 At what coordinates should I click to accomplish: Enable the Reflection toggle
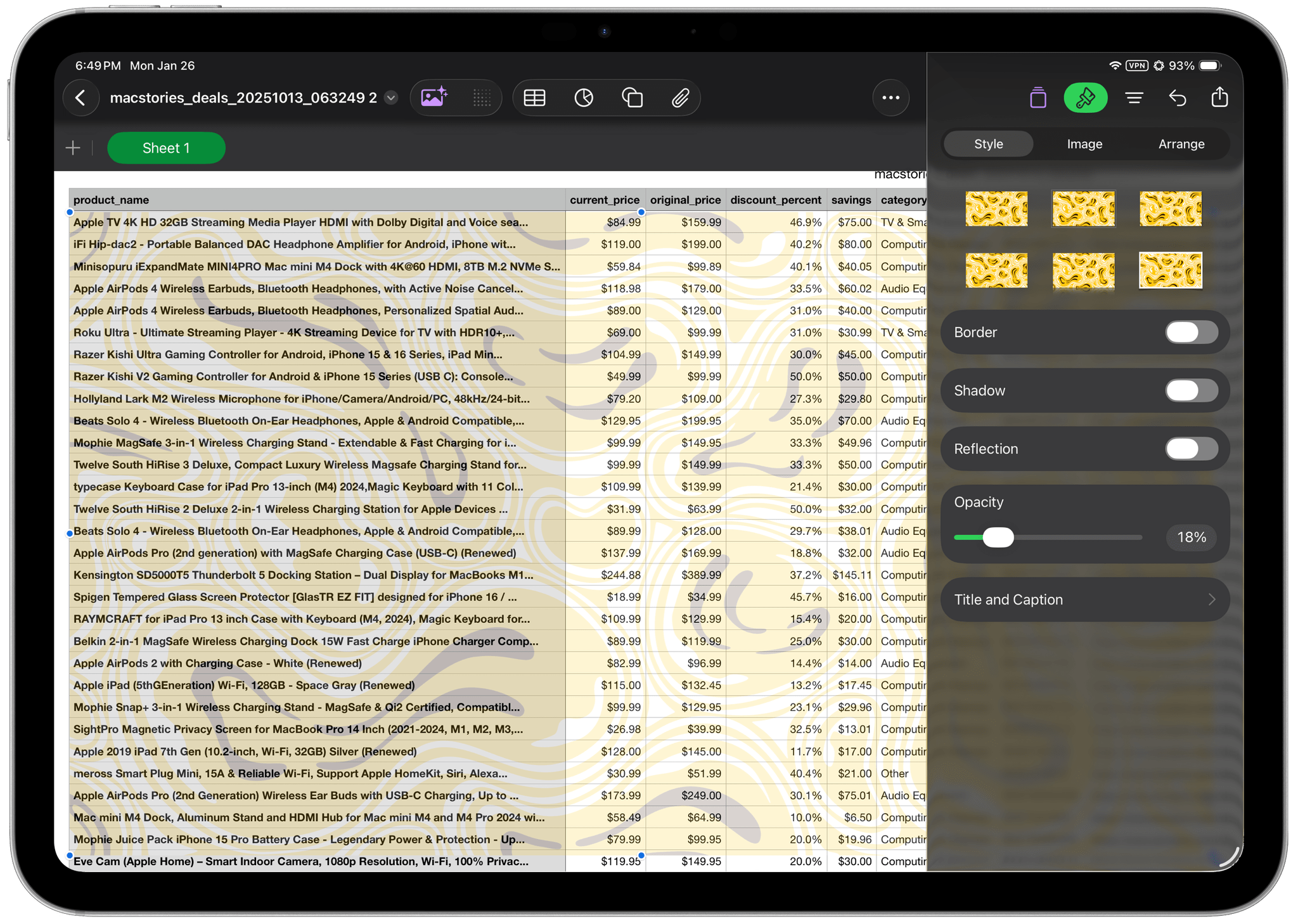(x=1190, y=449)
